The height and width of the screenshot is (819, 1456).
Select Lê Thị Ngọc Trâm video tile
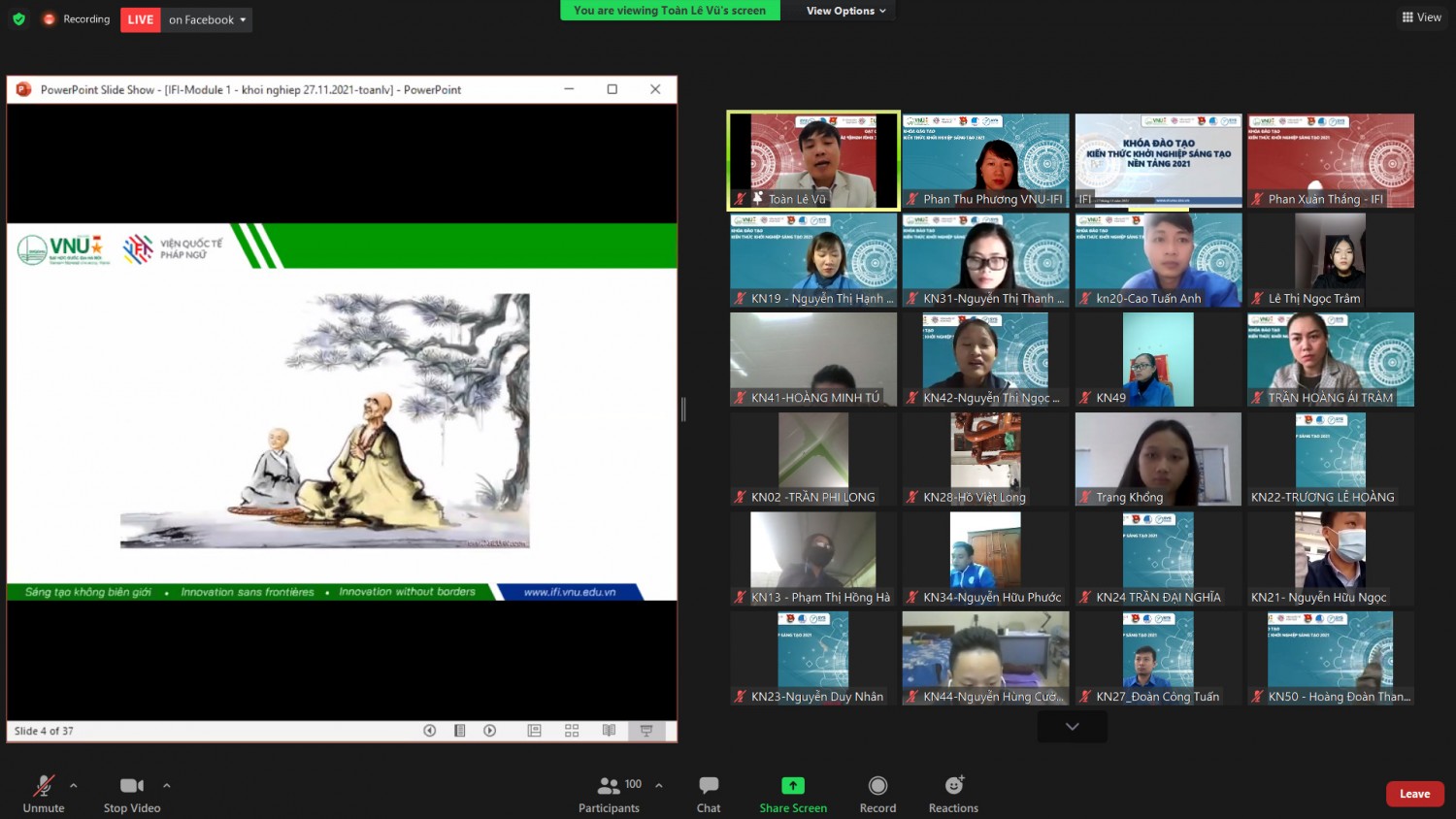pos(1330,260)
